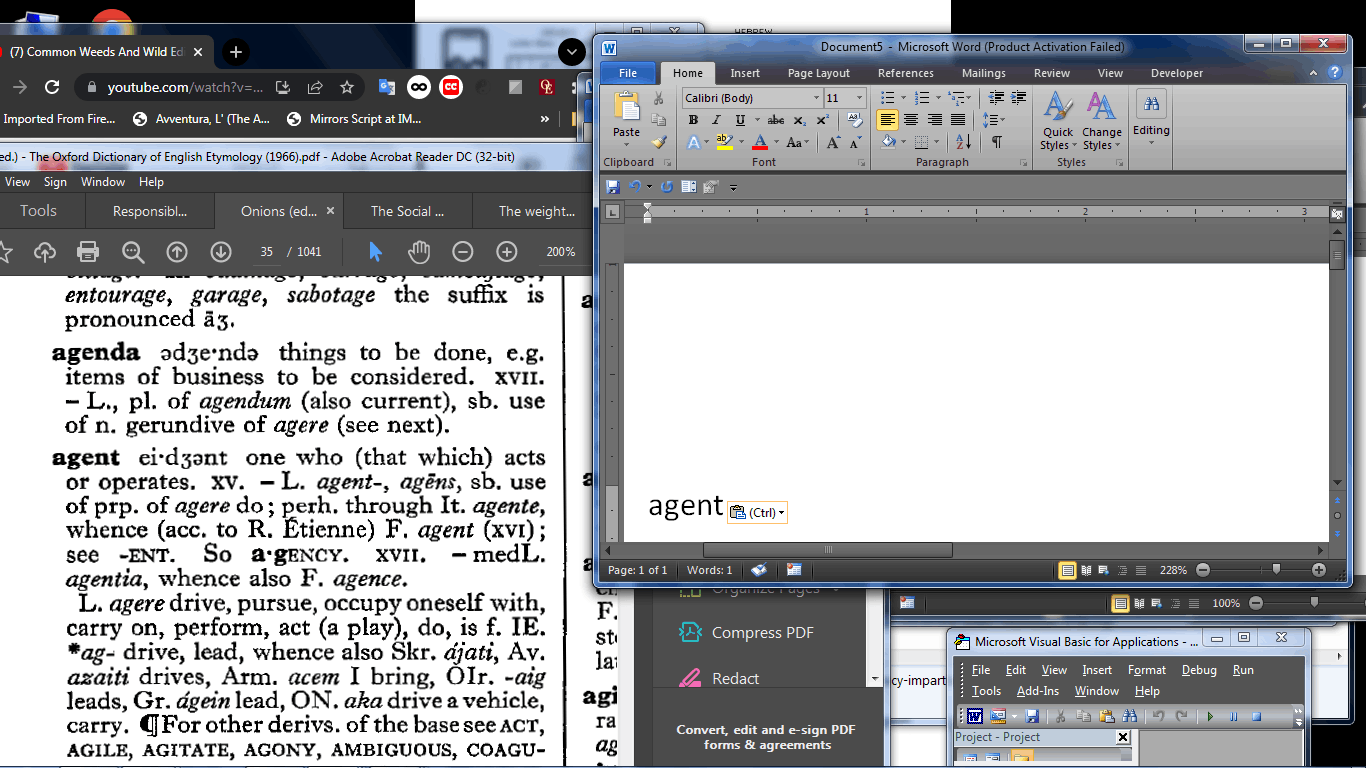Expand the Paste Options (Ctrl) dropdown

coord(757,512)
